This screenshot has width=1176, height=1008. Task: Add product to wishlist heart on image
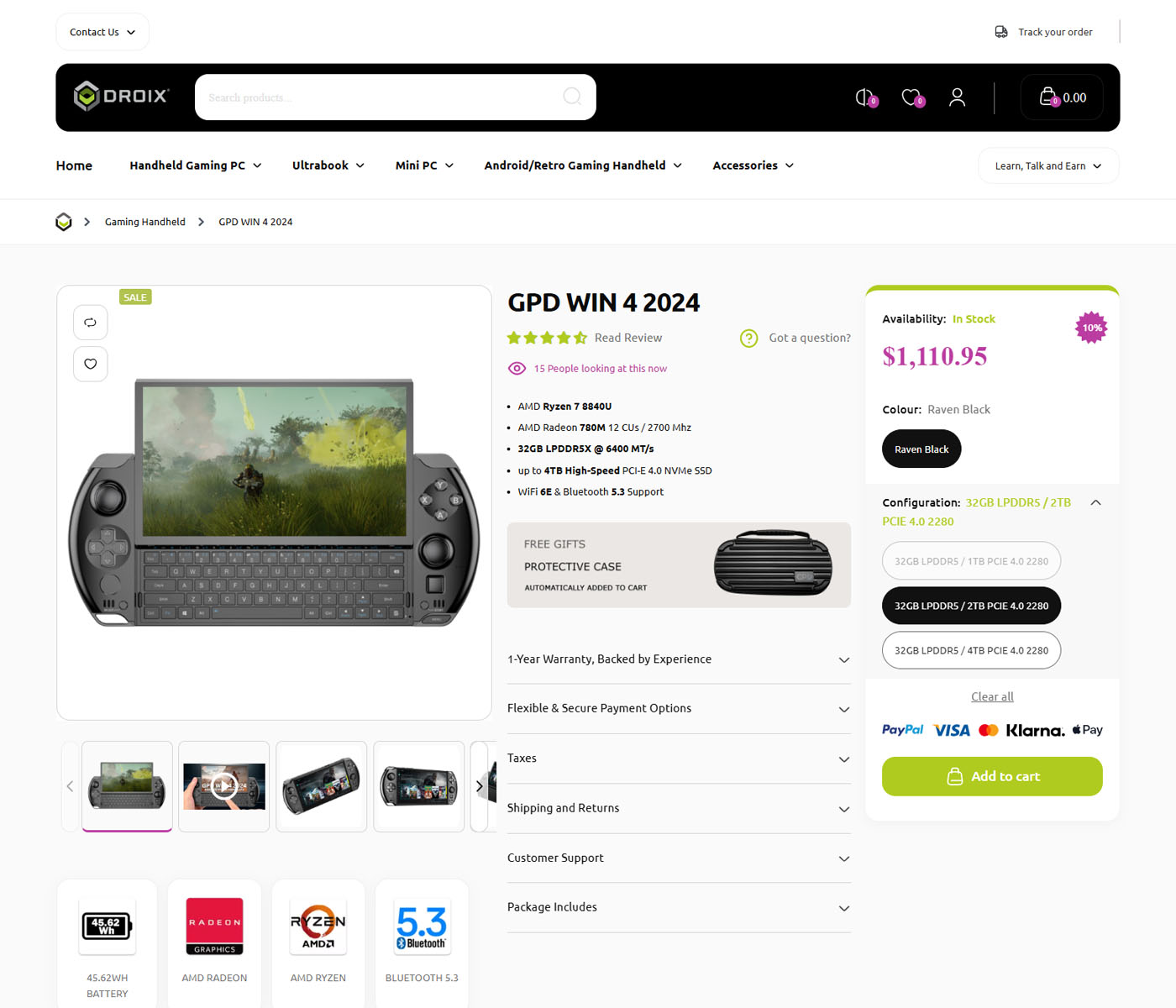click(x=91, y=364)
